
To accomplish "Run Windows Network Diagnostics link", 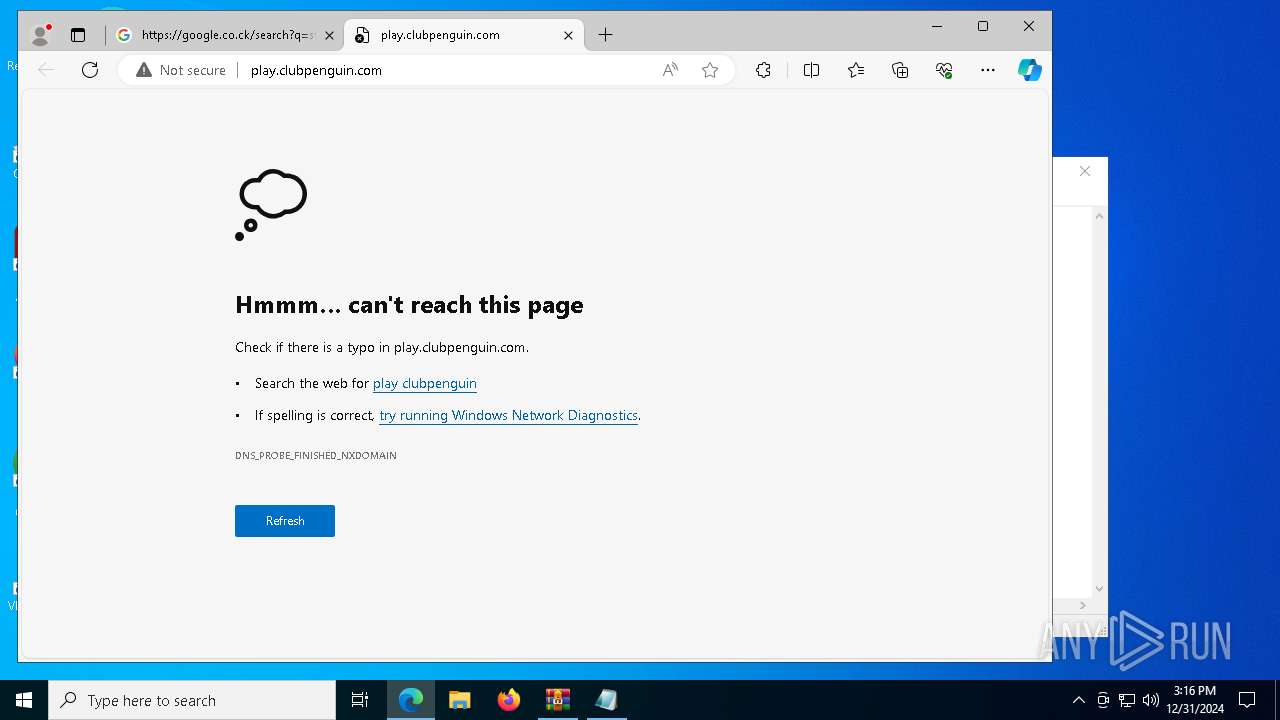I will coord(509,415).
